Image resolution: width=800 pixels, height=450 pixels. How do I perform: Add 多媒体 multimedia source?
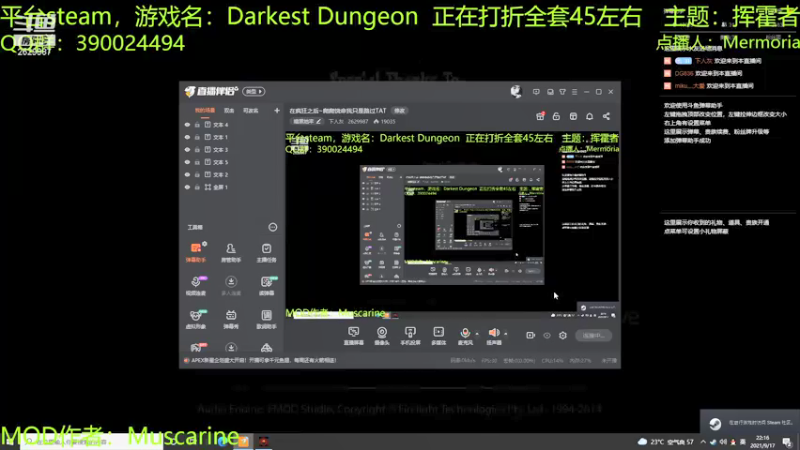tap(438, 336)
